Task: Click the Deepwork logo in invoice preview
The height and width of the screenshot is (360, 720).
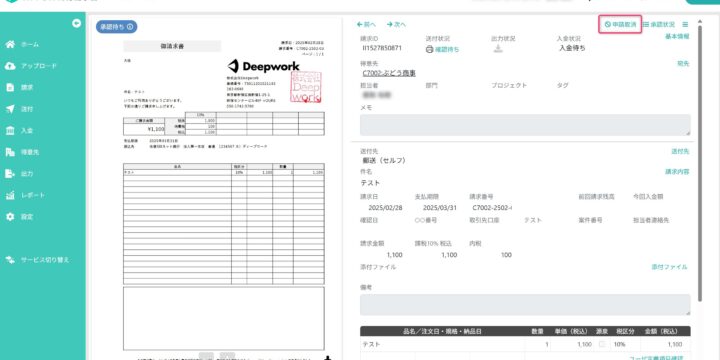Action: click(264, 66)
